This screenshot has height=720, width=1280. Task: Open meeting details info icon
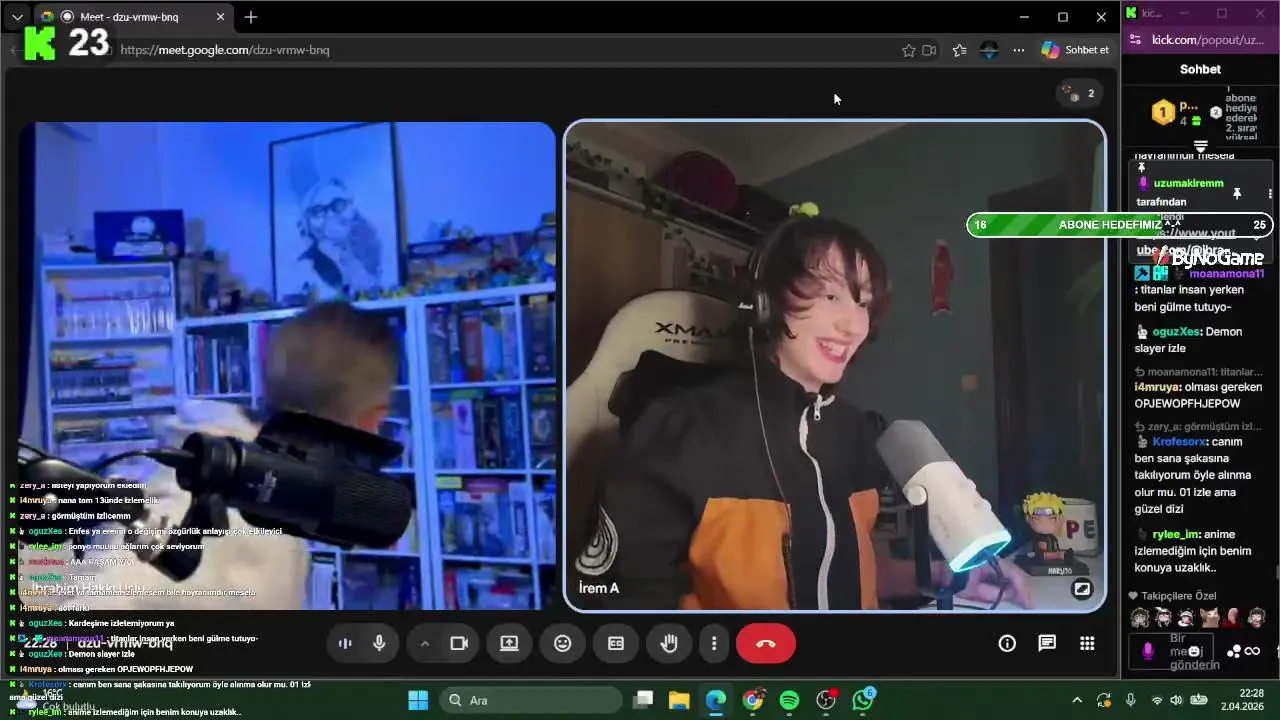coord(1007,643)
